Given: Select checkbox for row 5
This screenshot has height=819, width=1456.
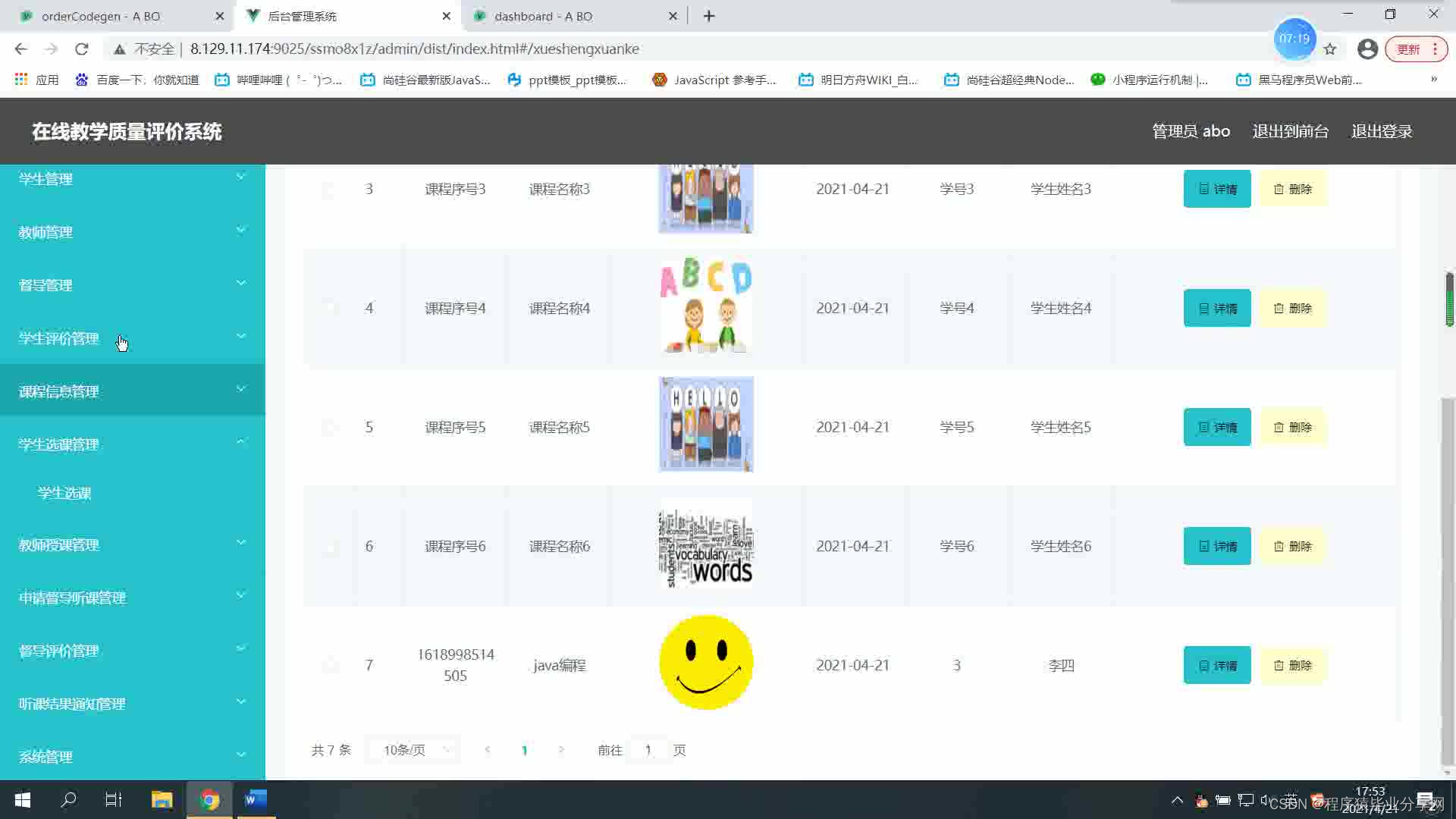Looking at the screenshot, I should click(x=329, y=428).
